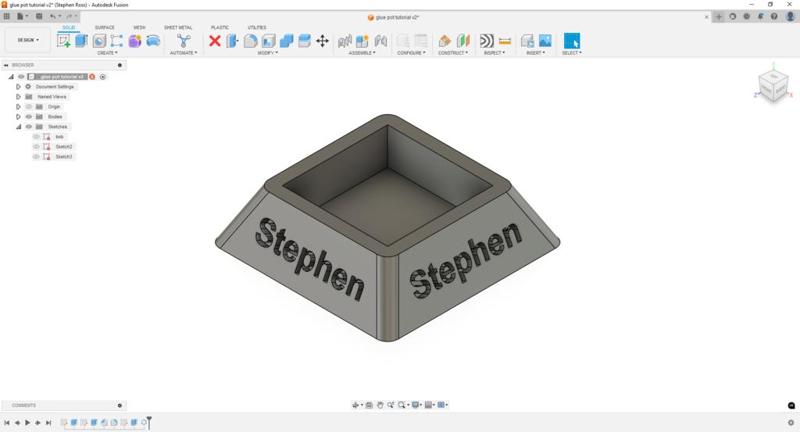Expand the Document Settings node
Screen dimensions: 800x432
pos(18,87)
